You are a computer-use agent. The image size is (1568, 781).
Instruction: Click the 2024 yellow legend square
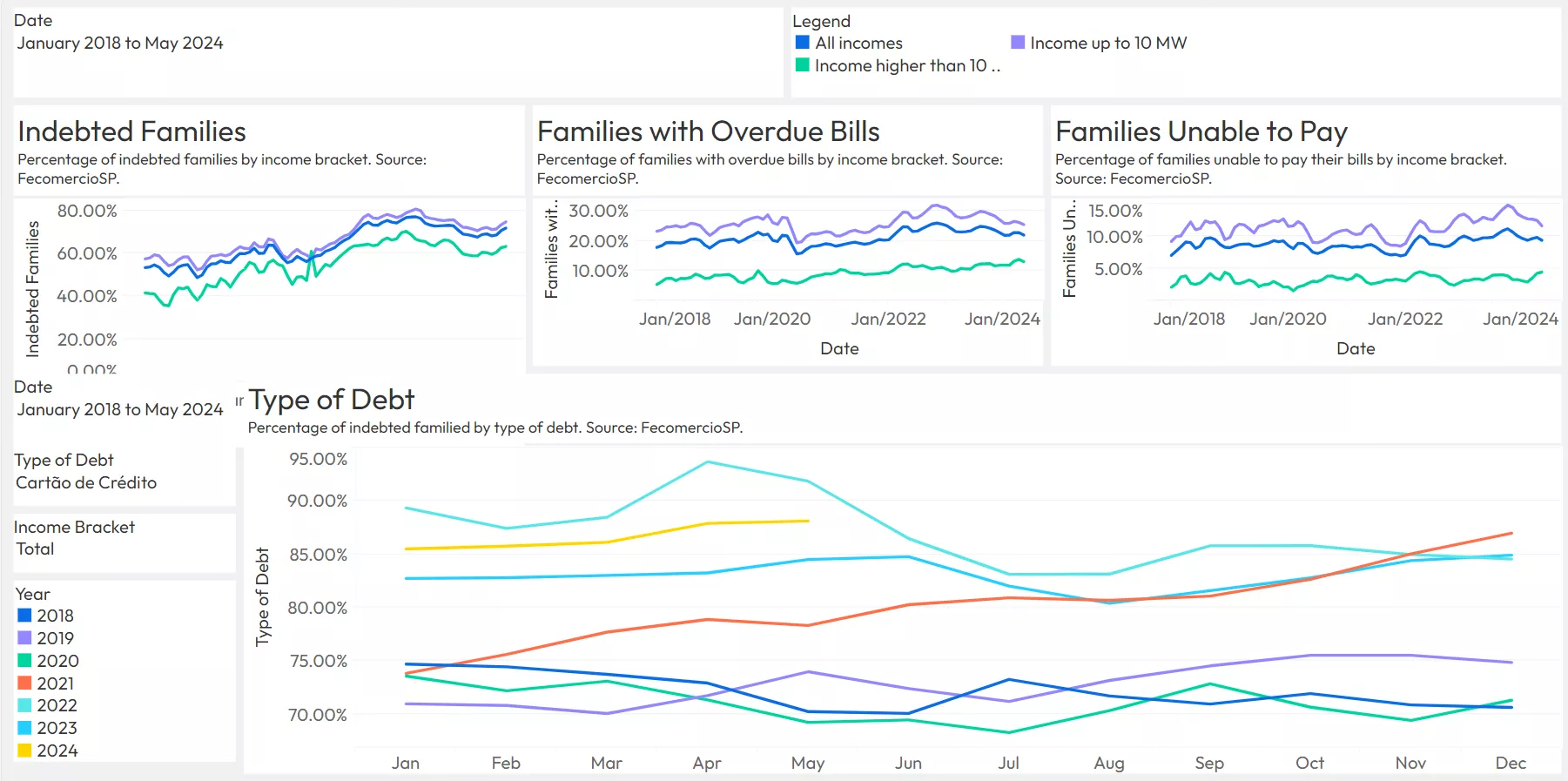(24, 751)
